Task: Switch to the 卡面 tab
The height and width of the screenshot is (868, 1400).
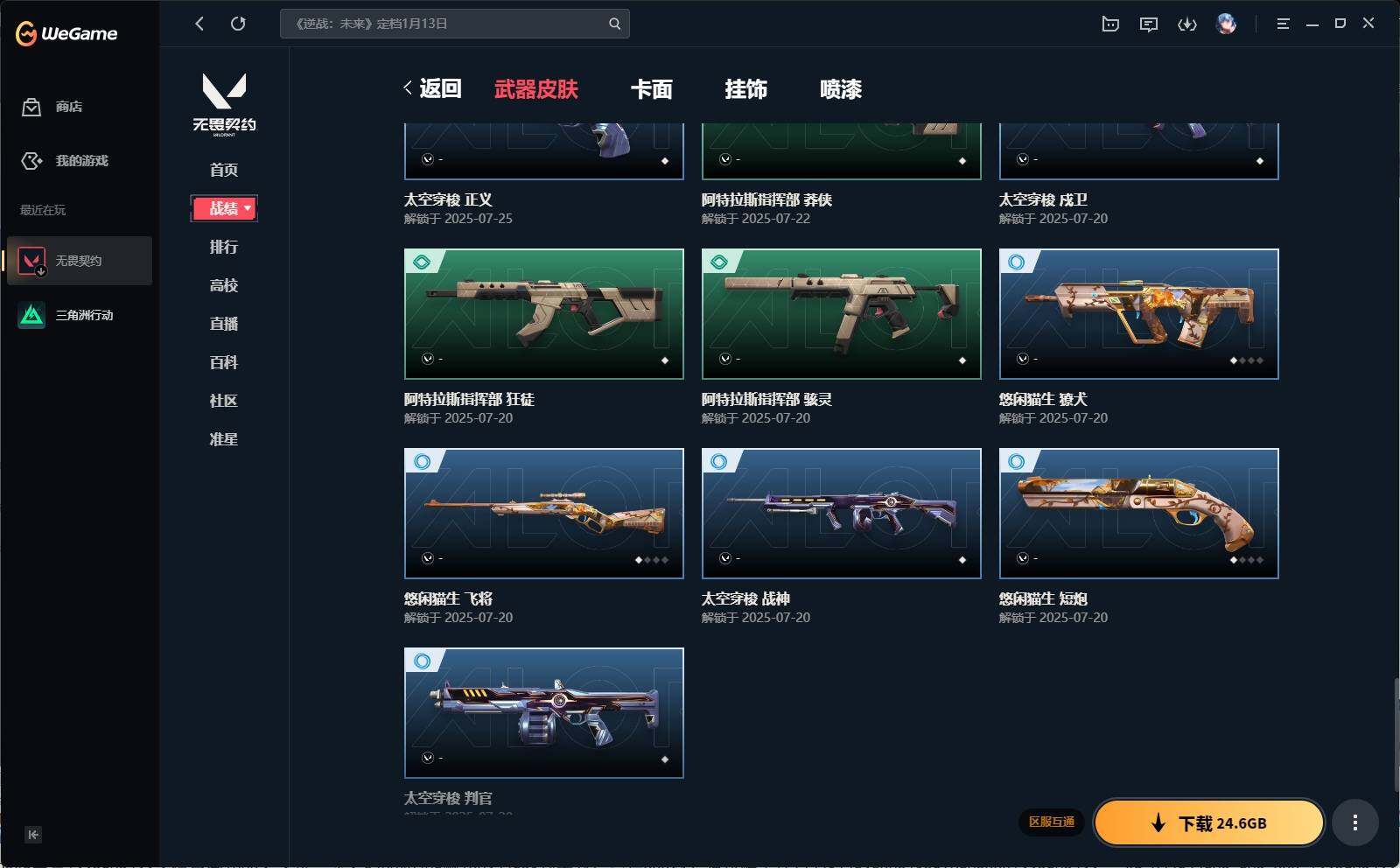Action: click(652, 88)
